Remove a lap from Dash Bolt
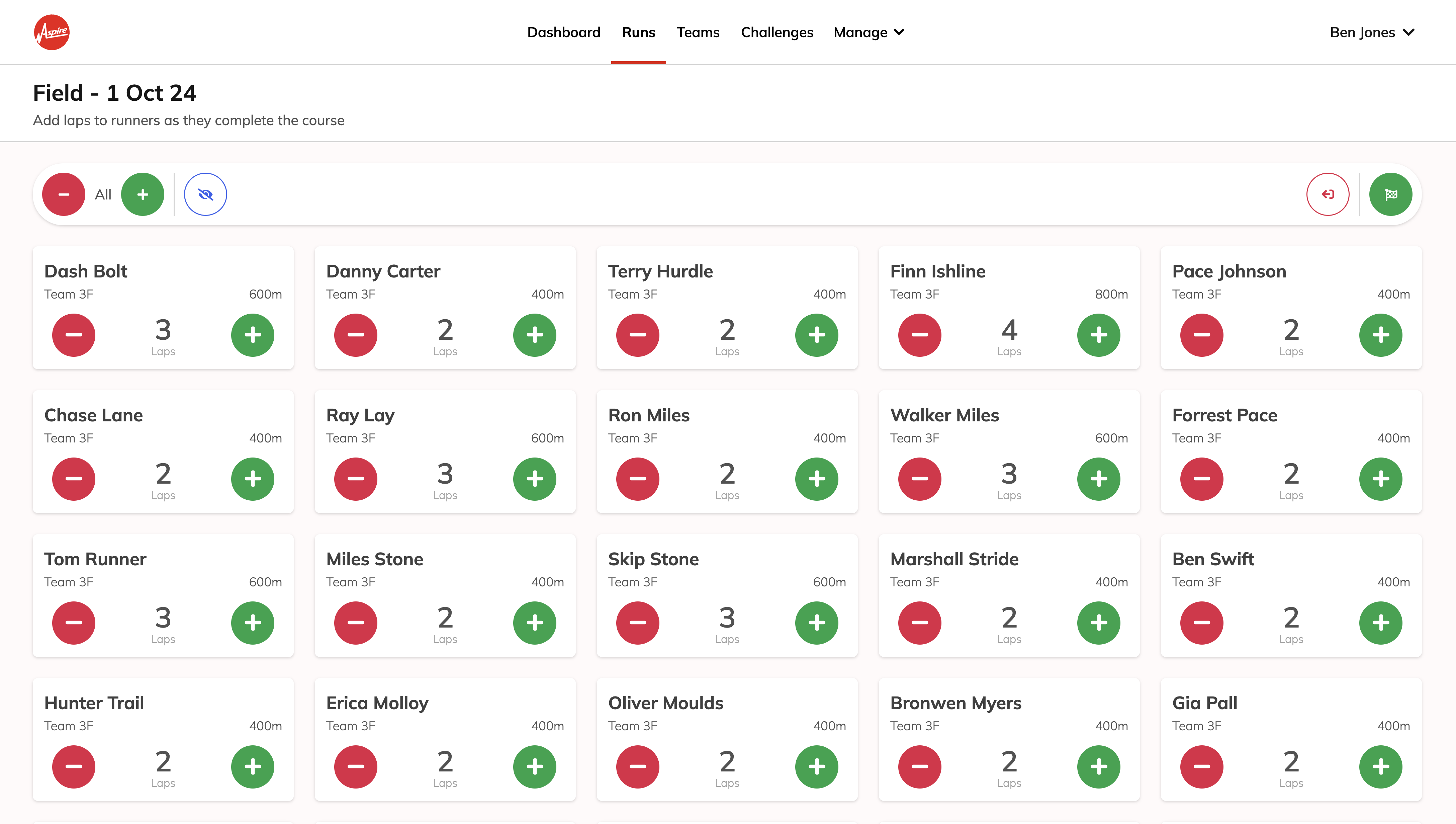Image resolution: width=1456 pixels, height=824 pixels. [x=74, y=335]
